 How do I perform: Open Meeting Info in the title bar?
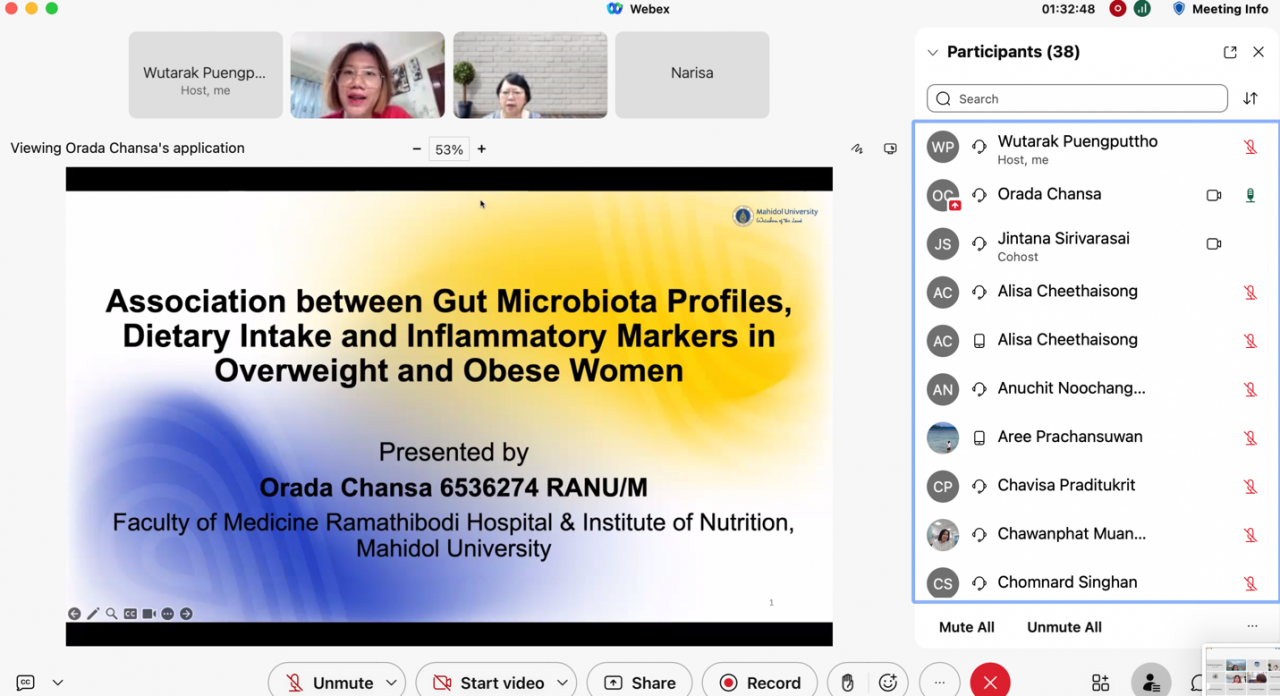pyautogui.click(x=1219, y=9)
